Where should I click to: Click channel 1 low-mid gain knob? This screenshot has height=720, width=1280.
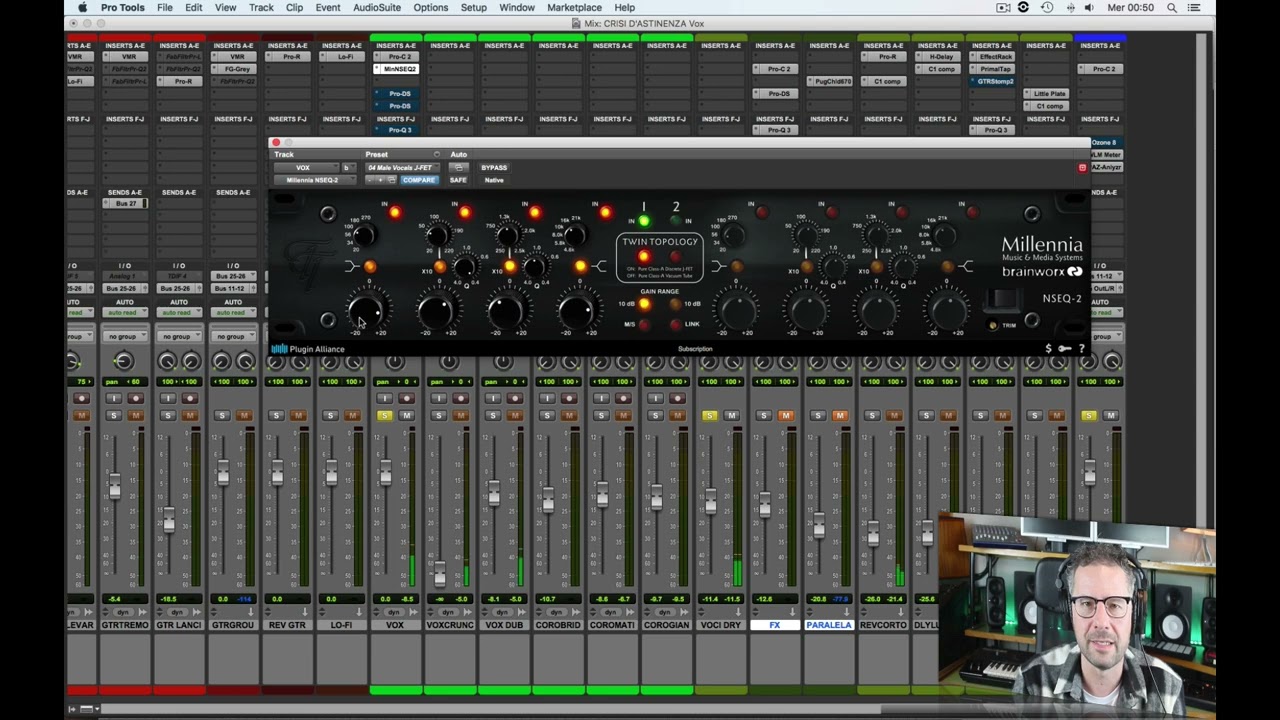[436, 311]
